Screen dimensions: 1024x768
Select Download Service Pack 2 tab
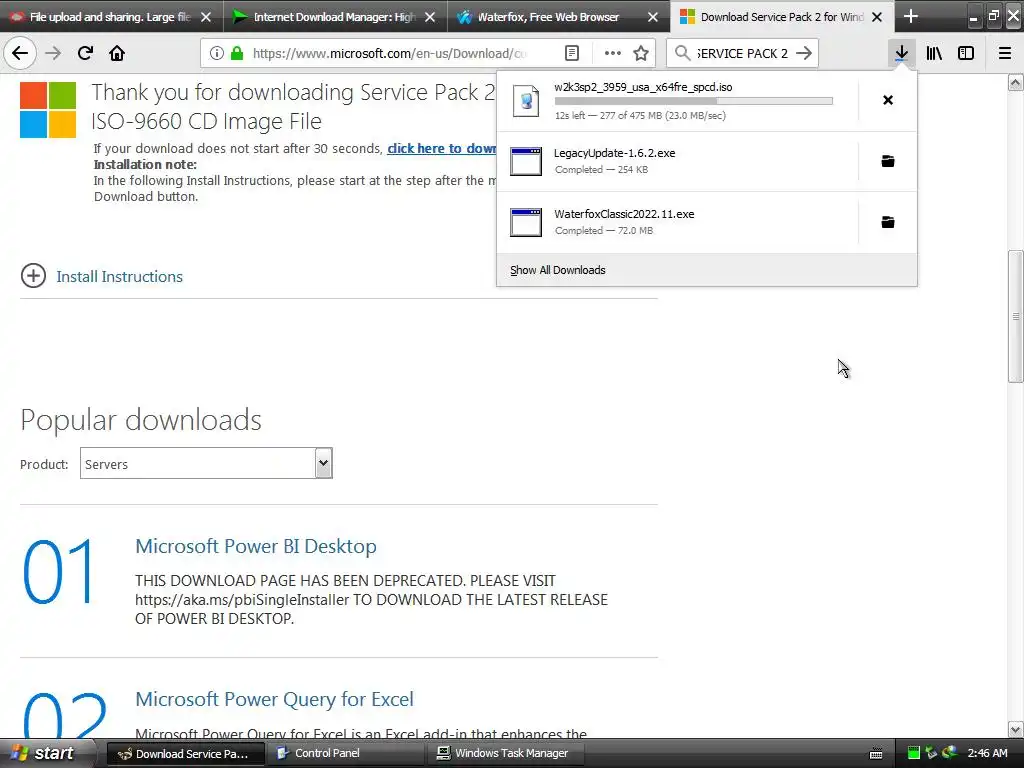click(x=782, y=17)
